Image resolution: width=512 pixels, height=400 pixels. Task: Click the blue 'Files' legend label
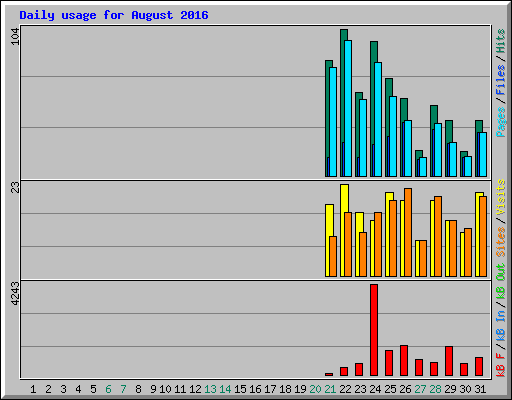coord(501,80)
